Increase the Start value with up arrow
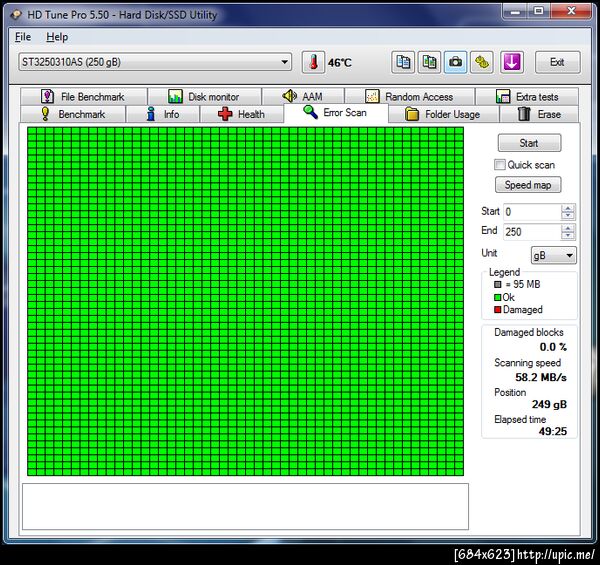The height and width of the screenshot is (565, 600). pyautogui.click(x=568, y=208)
